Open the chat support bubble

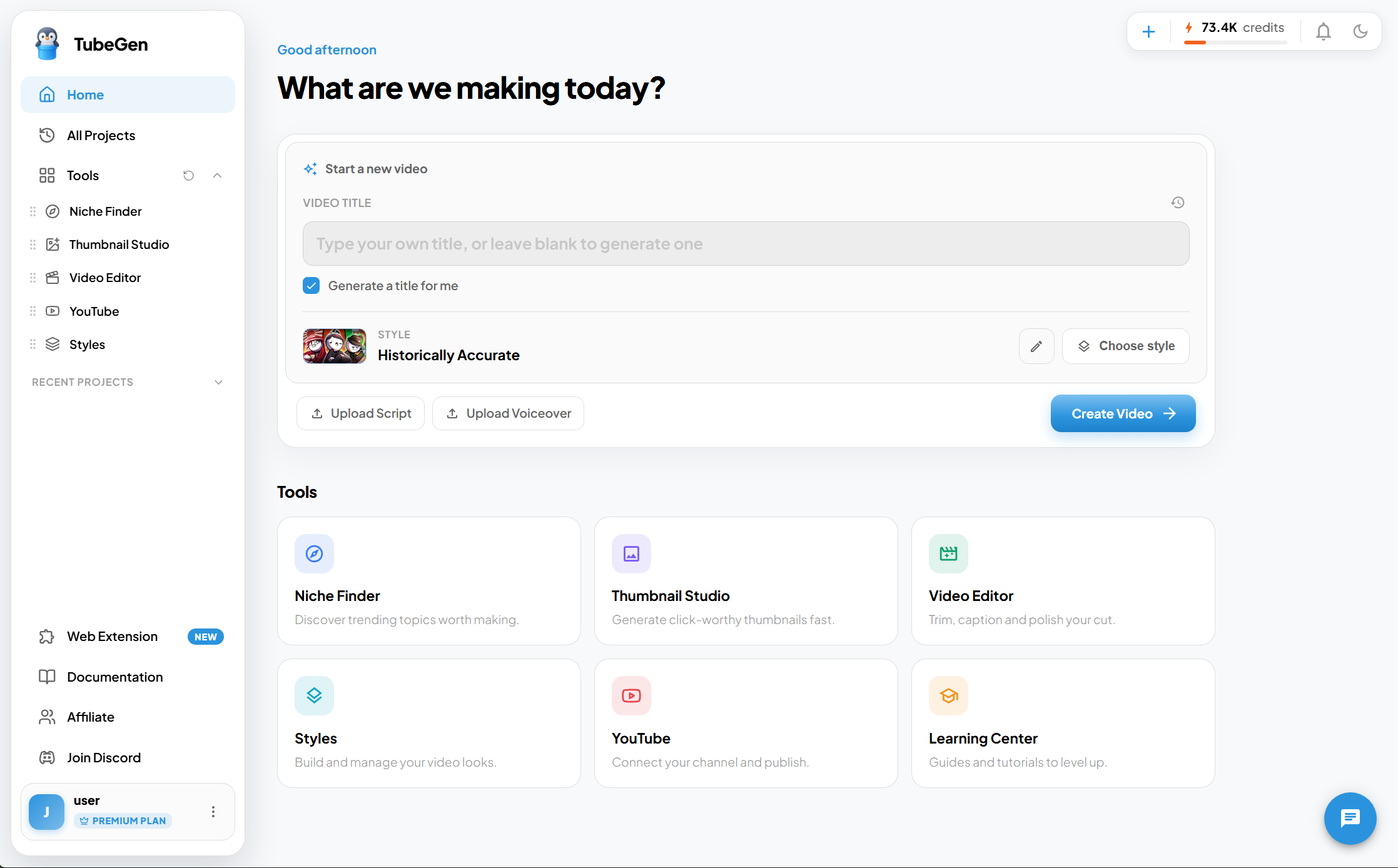[x=1350, y=818]
